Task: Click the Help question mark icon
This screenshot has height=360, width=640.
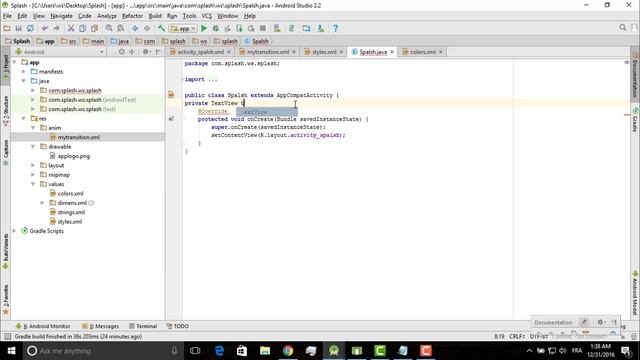Action: 336,28
